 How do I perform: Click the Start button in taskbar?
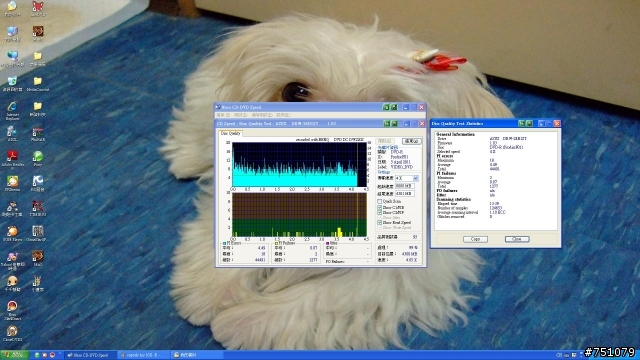pyautogui.click(x=14, y=355)
